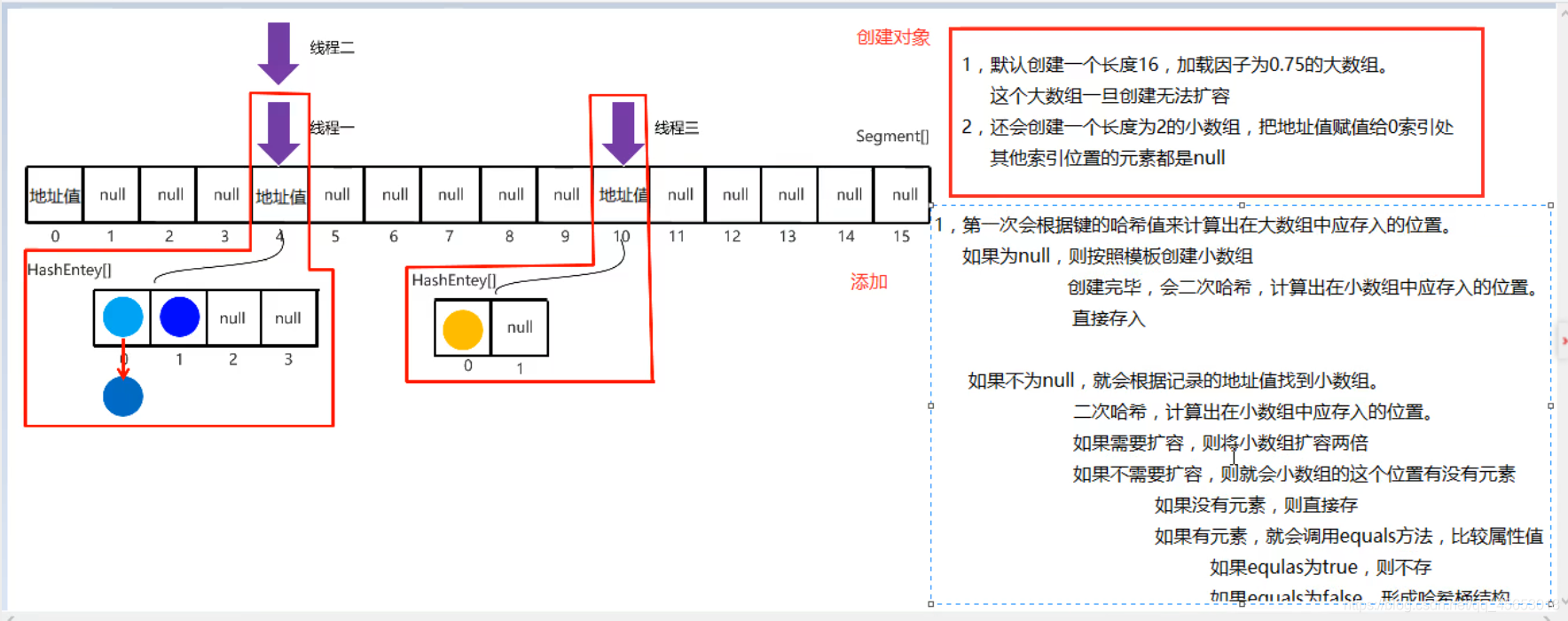This screenshot has height=621, width=1568.
Task: Click the HashEntey[] label above the four-slot array
Action: click(x=69, y=270)
